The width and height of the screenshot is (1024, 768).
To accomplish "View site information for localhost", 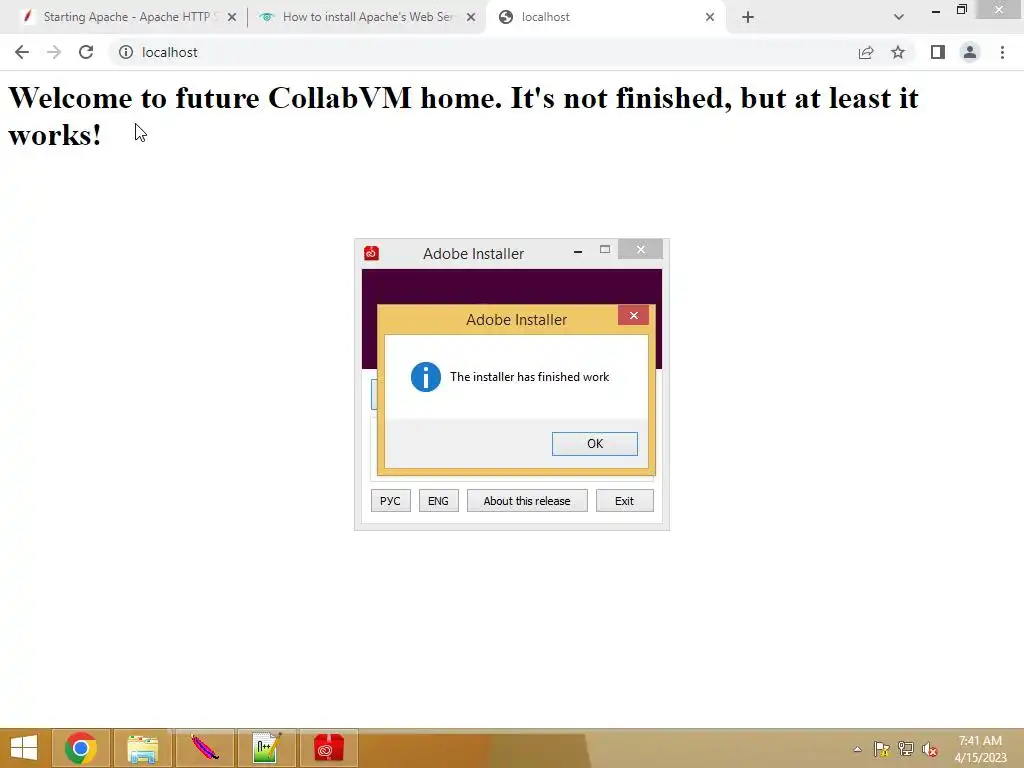I will (x=125, y=52).
